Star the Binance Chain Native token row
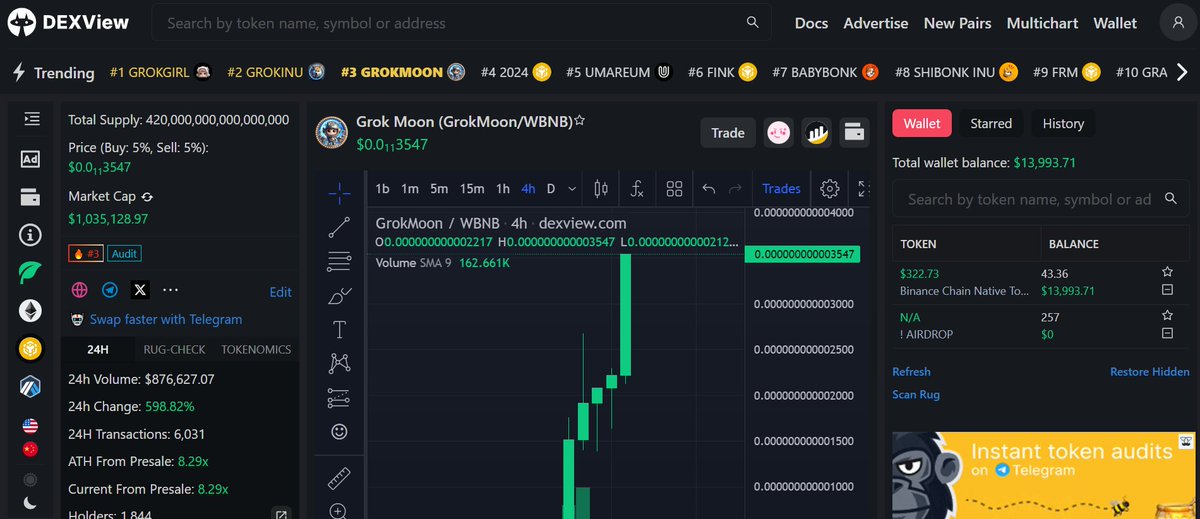This screenshot has width=1200, height=519. [x=1167, y=272]
